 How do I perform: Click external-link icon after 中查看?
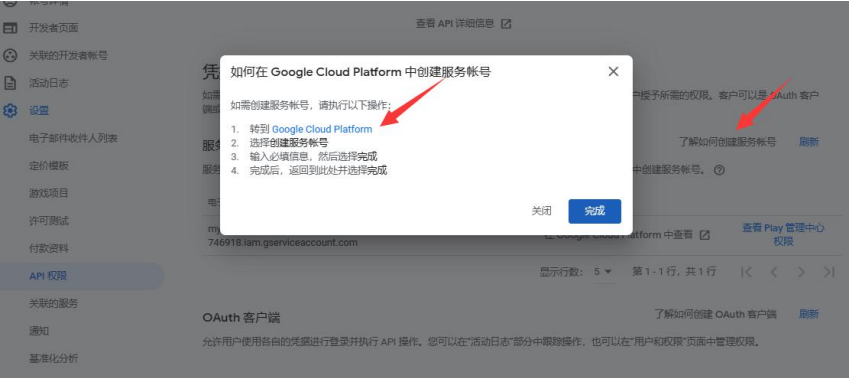(x=704, y=235)
